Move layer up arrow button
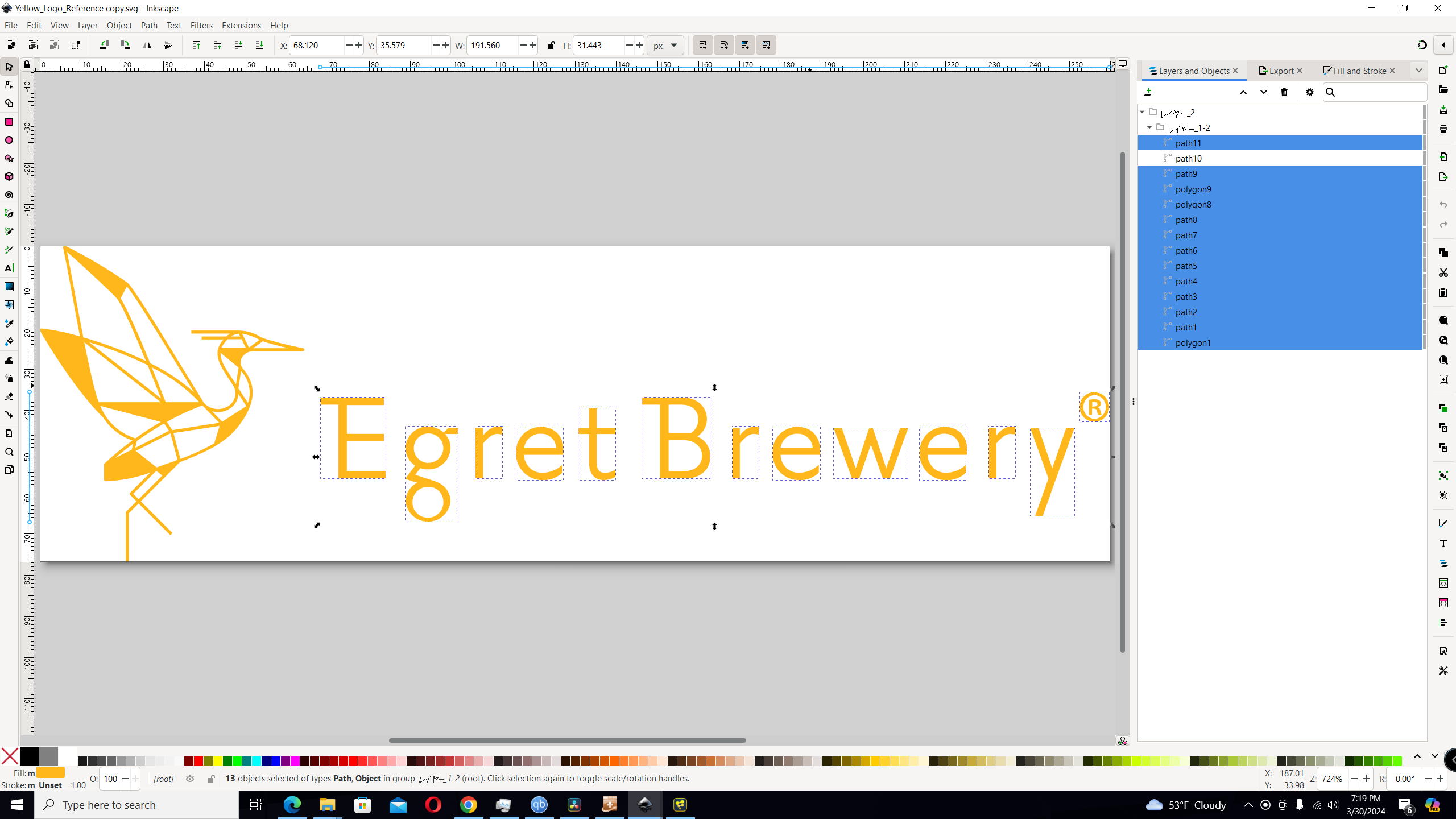1456x819 pixels. point(1243,92)
